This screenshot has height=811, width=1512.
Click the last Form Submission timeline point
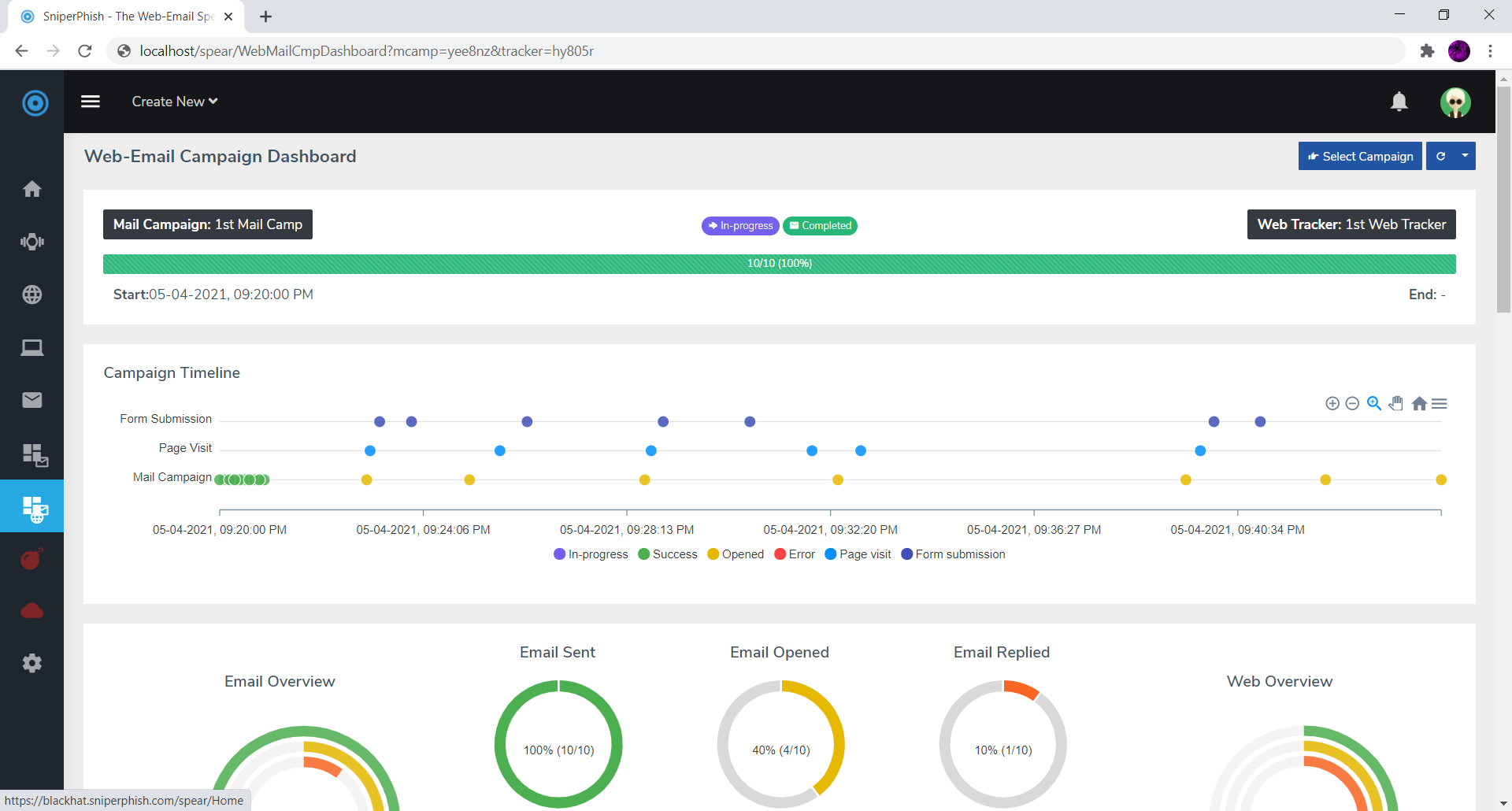[x=1260, y=422]
